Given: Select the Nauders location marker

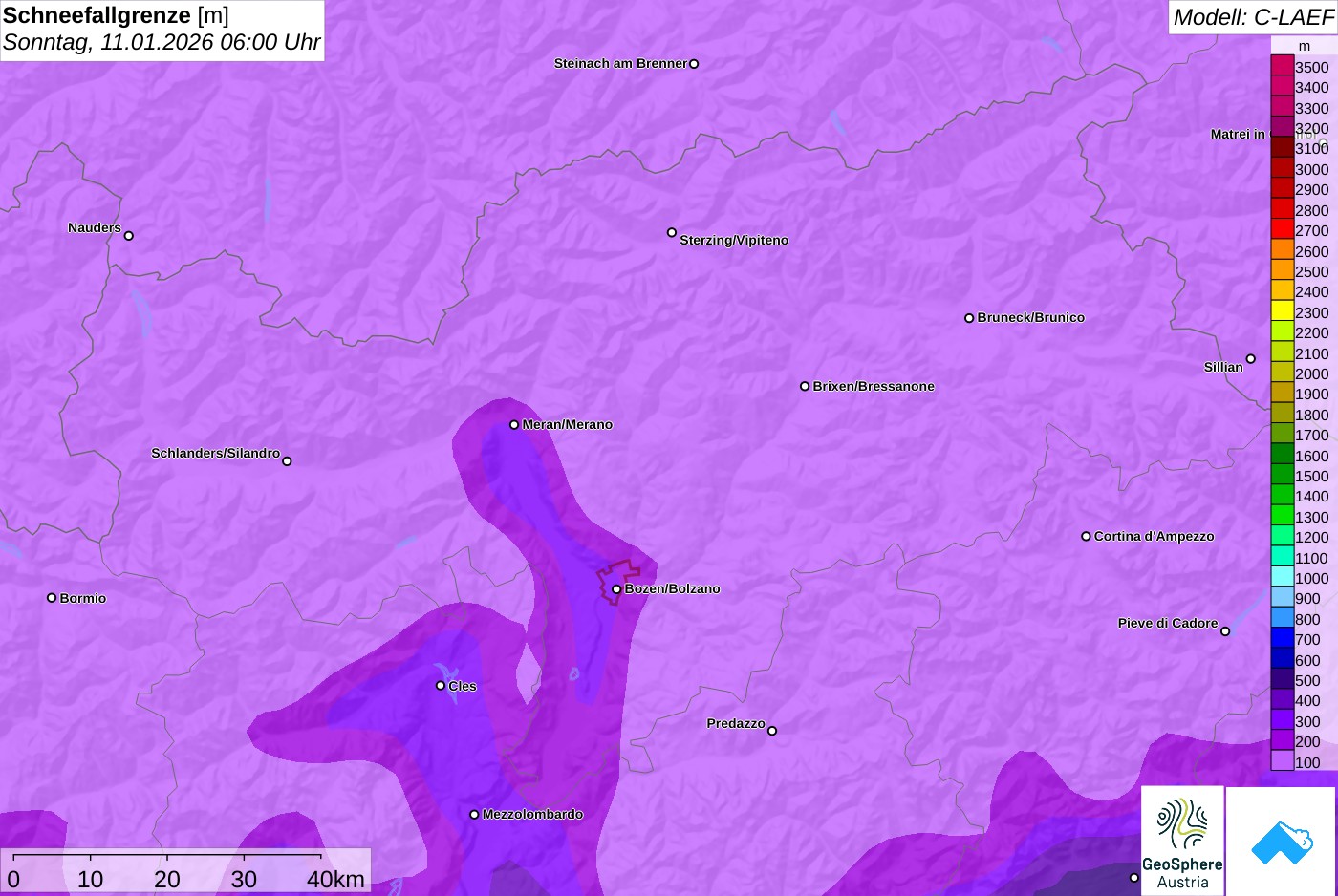Looking at the screenshot, I should (x=129, y=236).
